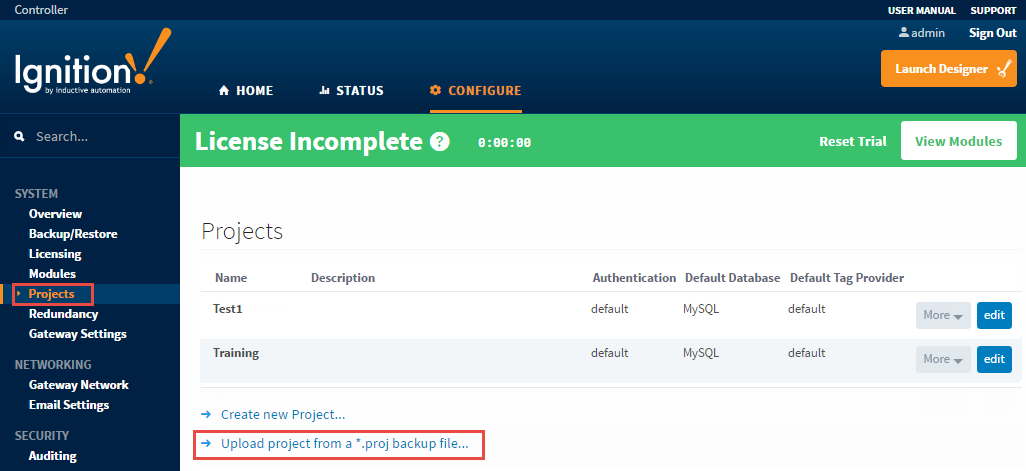The image size is (1026, 471).
Task: Open Modules in the sidebar
Action: 52,273
